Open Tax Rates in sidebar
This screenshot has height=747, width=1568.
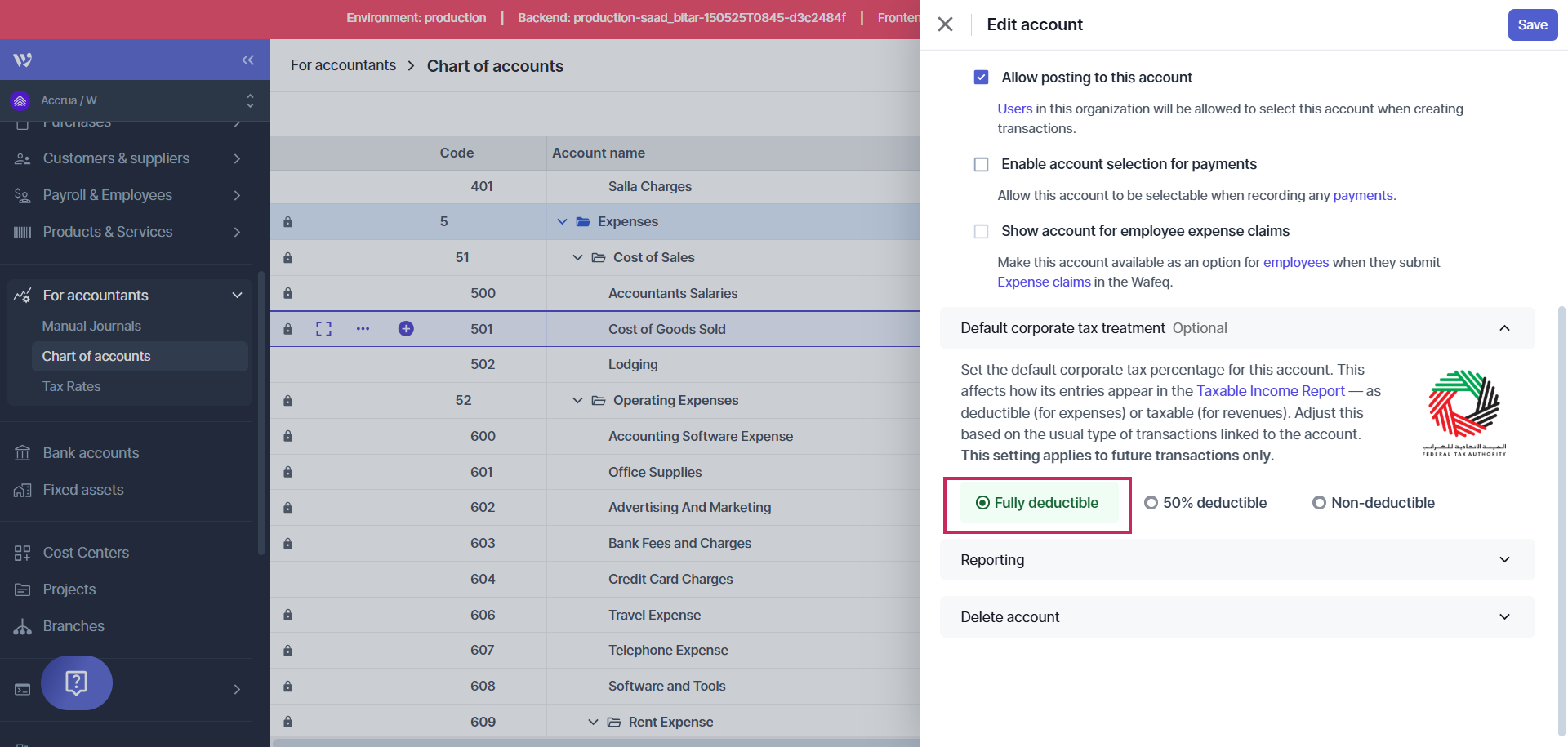tap(72, 386)
